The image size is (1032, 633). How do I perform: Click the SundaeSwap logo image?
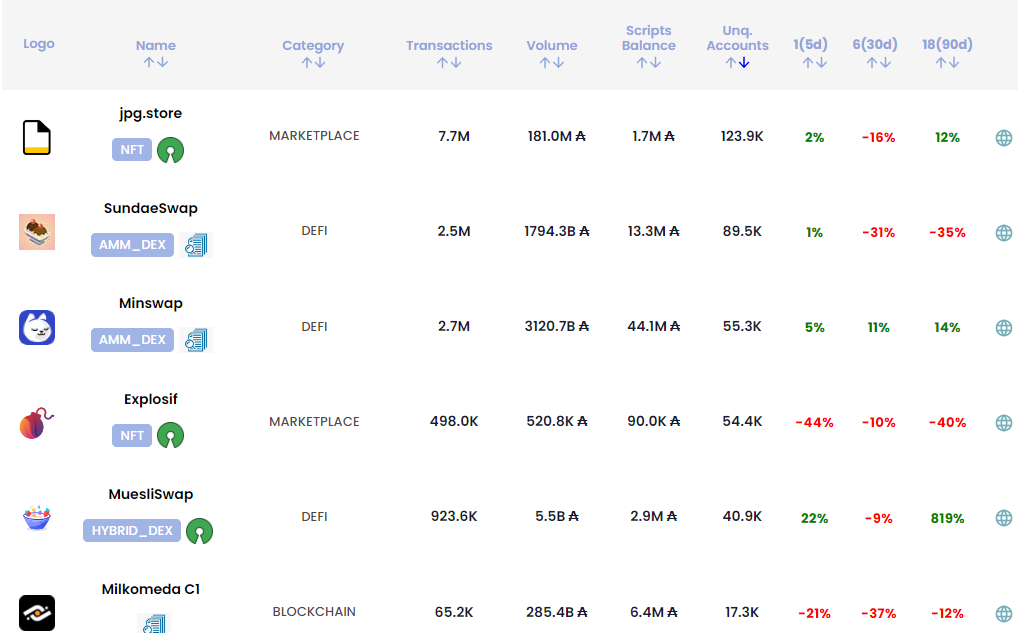tap(37, 232)
